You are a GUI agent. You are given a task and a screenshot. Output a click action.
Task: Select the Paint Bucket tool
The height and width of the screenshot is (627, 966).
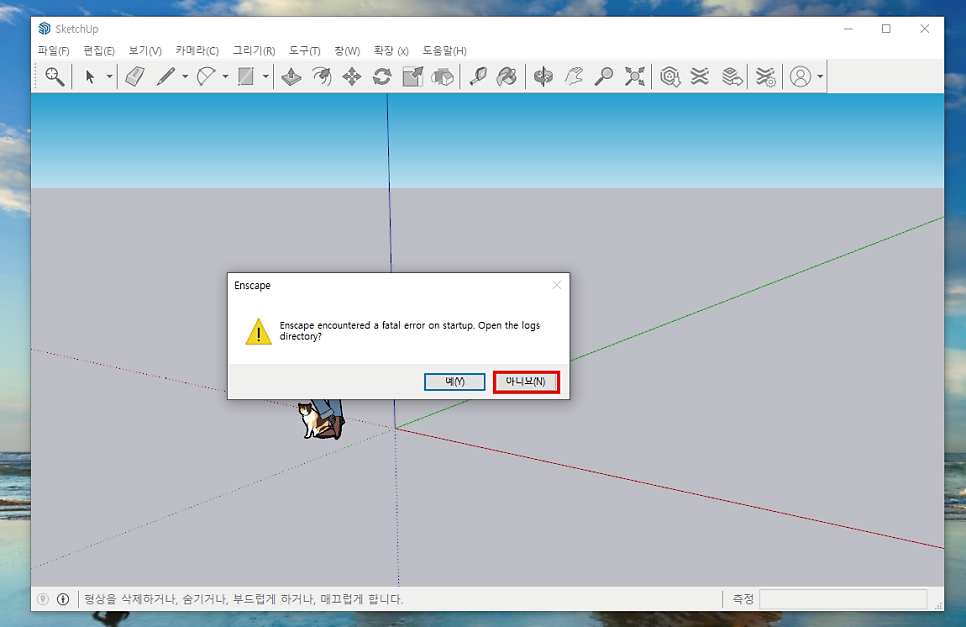point(507,76)
